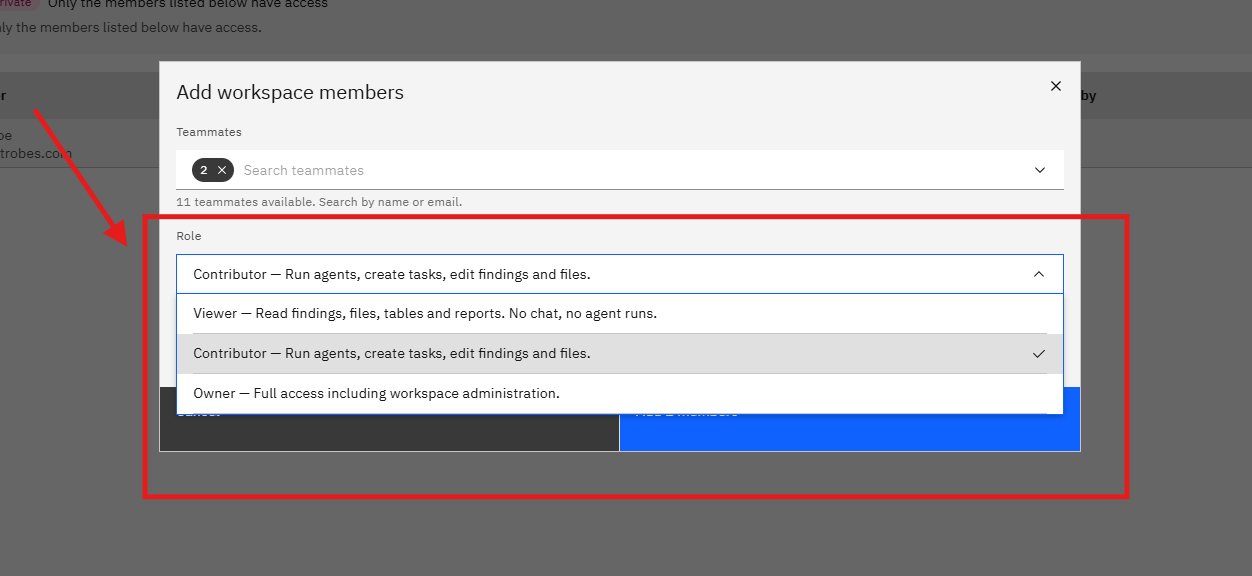Select the Owner role option
The image size is (1252, 576).
pos(620,393)
